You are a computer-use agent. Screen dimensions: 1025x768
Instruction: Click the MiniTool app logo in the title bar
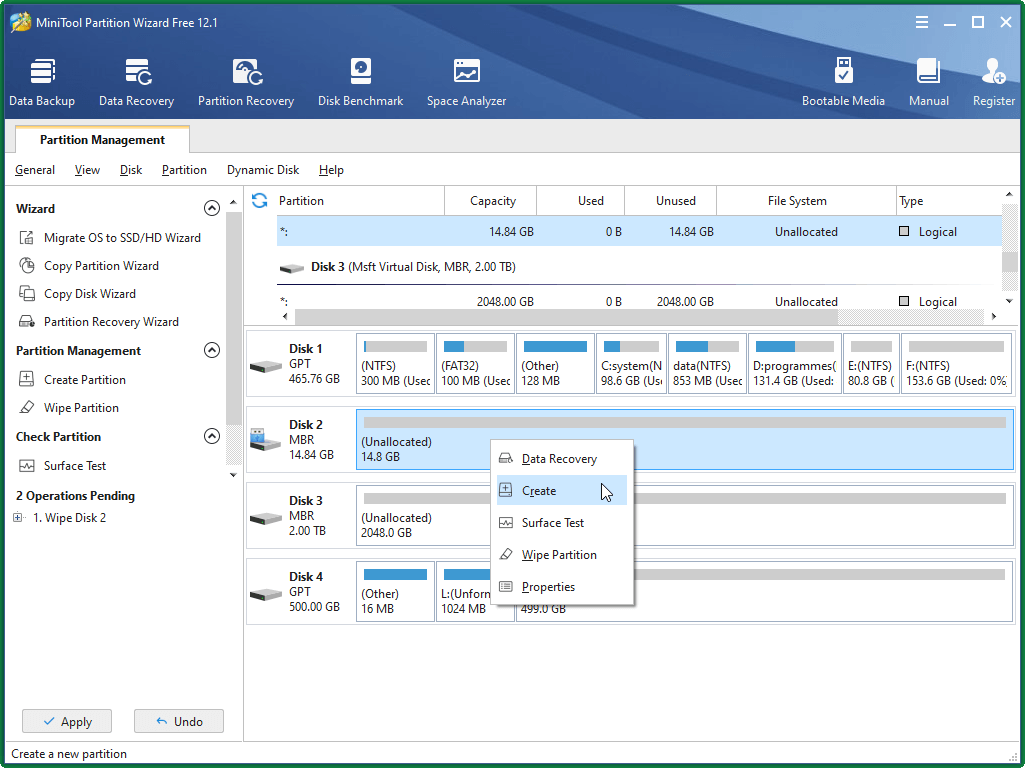coord(21,22)
